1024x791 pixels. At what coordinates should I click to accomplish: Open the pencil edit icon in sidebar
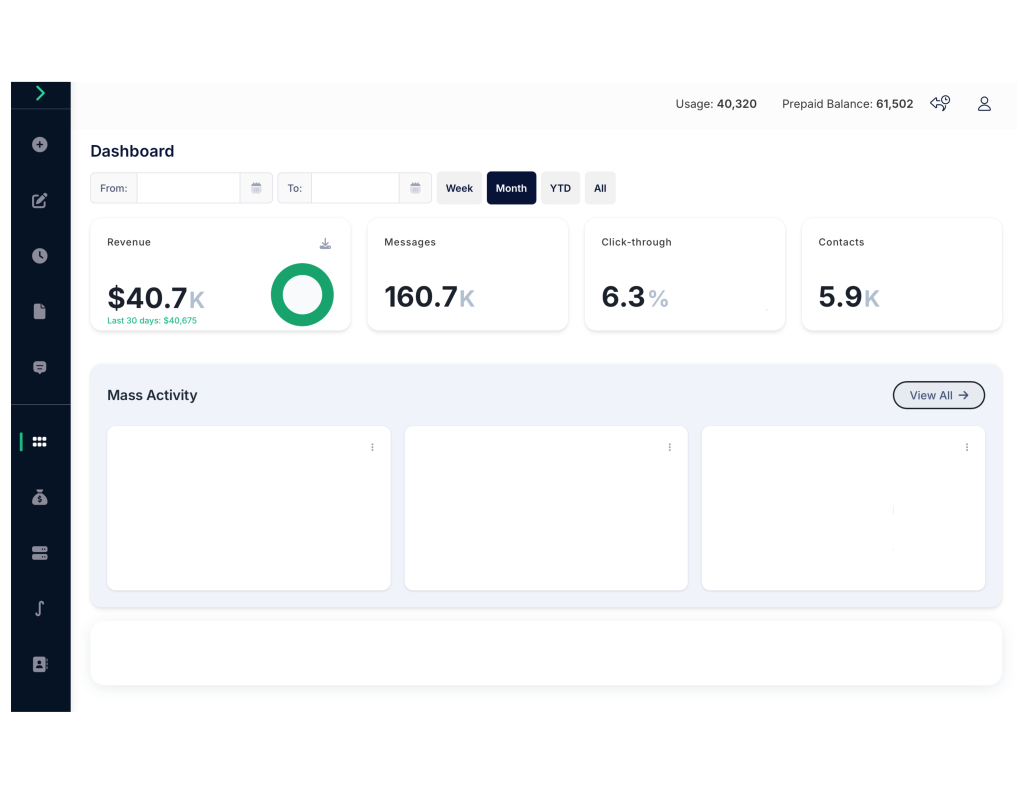(40, 200)
